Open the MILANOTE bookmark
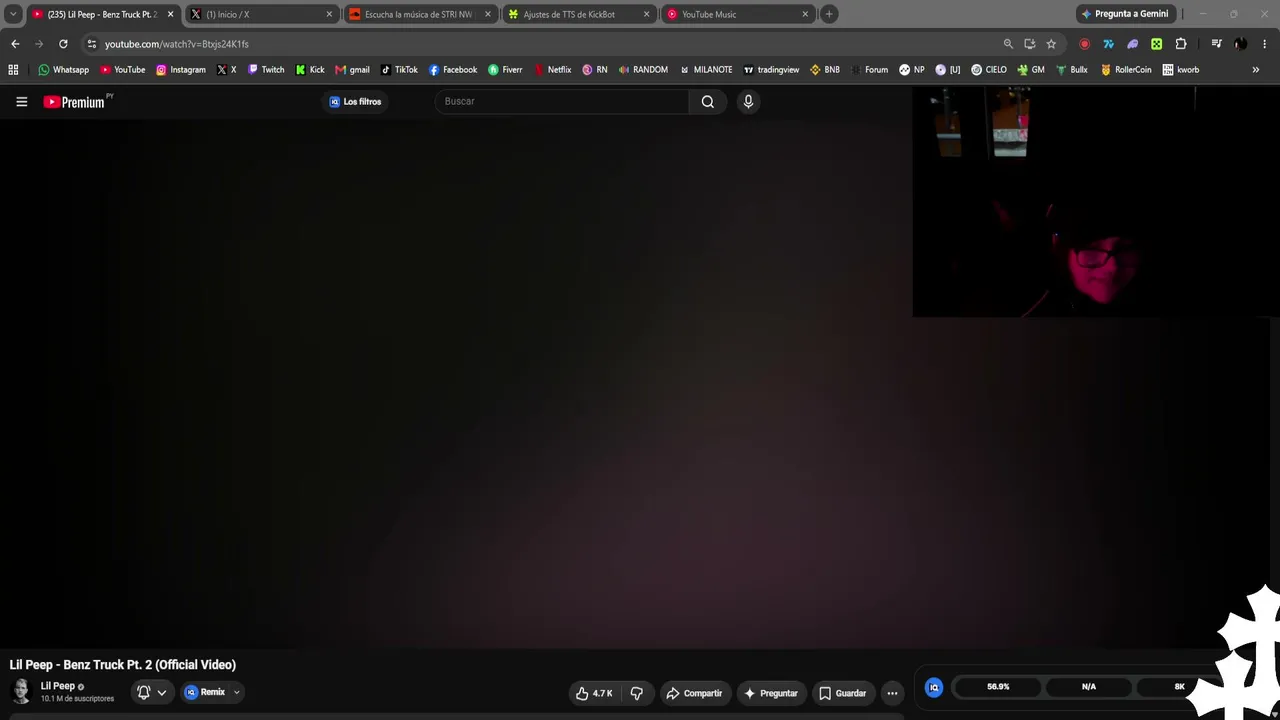Image resolution: width=1280 pixels, height=720 pixels. 706,70
